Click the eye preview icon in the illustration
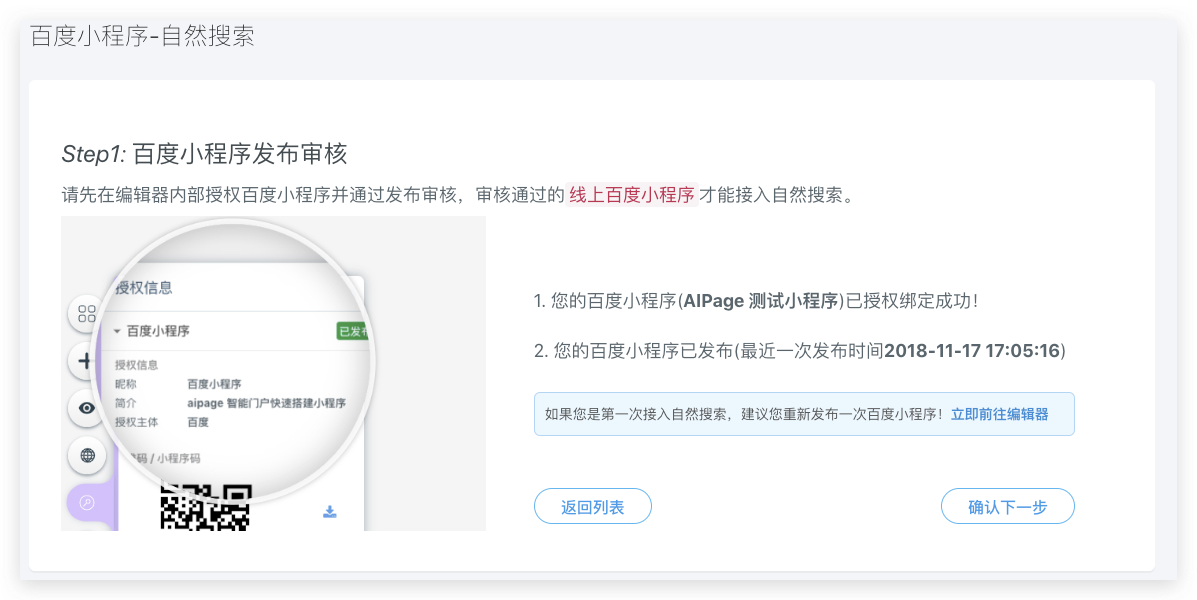The width and height of the screenshot is (1197, 600). 87,408
